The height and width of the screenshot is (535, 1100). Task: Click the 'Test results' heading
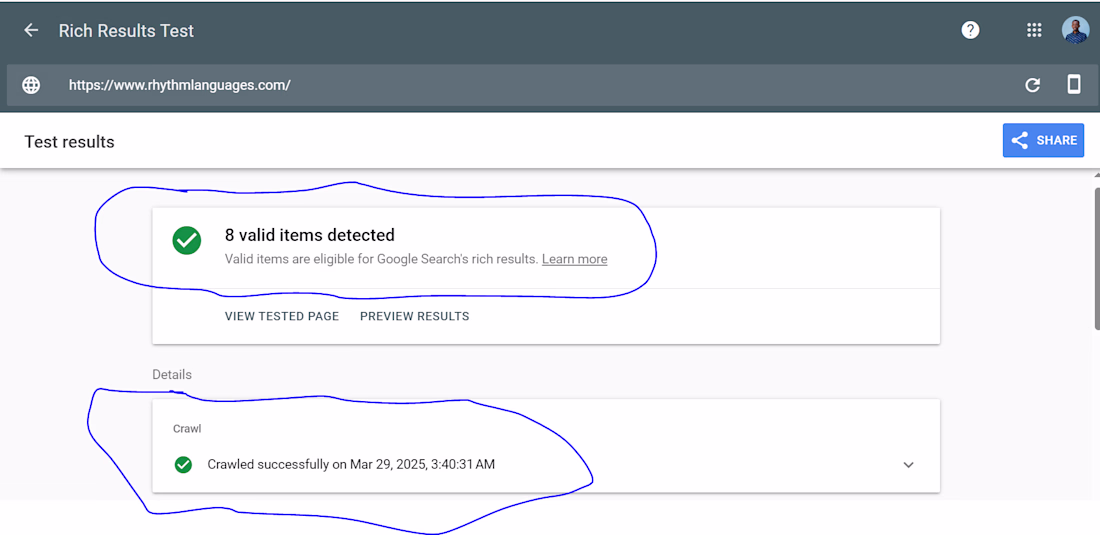[69, 142]
